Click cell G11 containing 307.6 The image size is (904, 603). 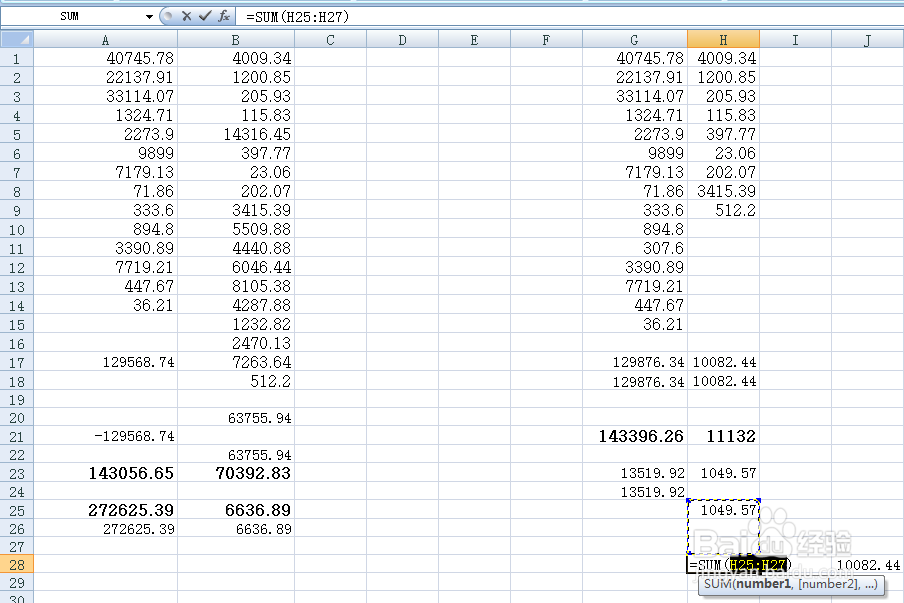[635, 248]
